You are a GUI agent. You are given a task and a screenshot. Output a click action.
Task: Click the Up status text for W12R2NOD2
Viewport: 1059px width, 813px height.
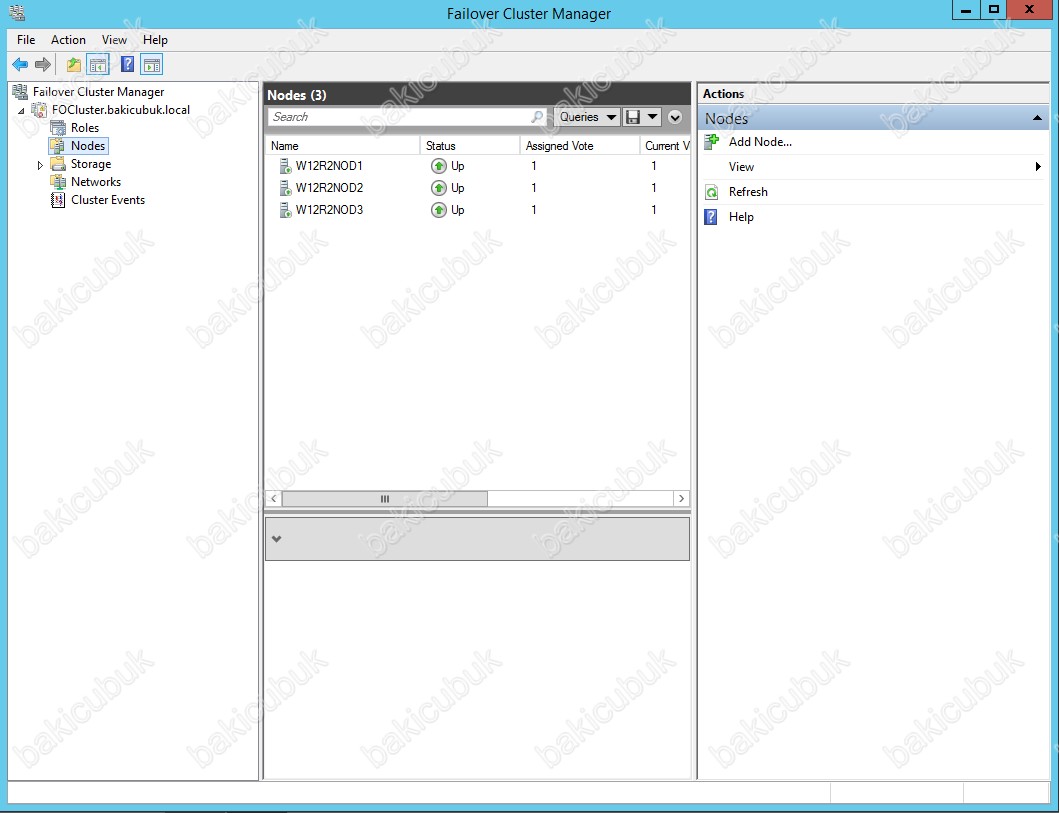point(458,188)
